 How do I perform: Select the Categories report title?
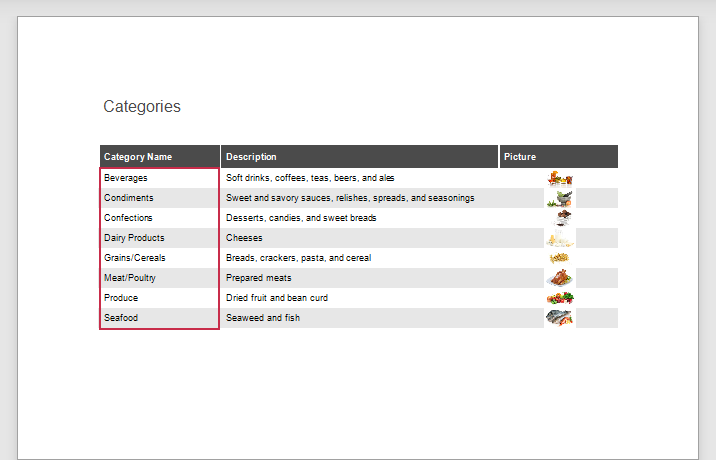pos(142,106)
